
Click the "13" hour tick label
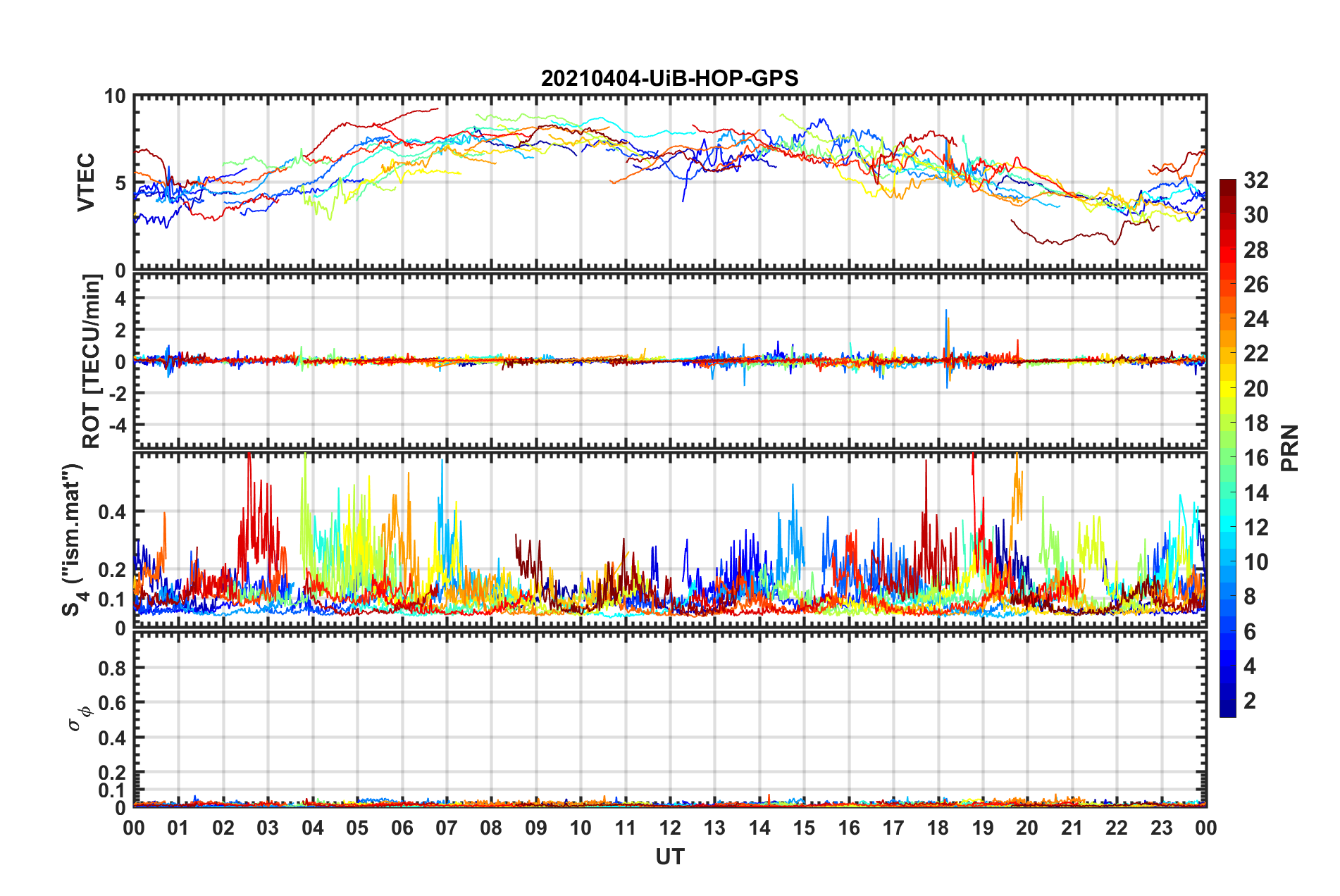tap(714, 828)
